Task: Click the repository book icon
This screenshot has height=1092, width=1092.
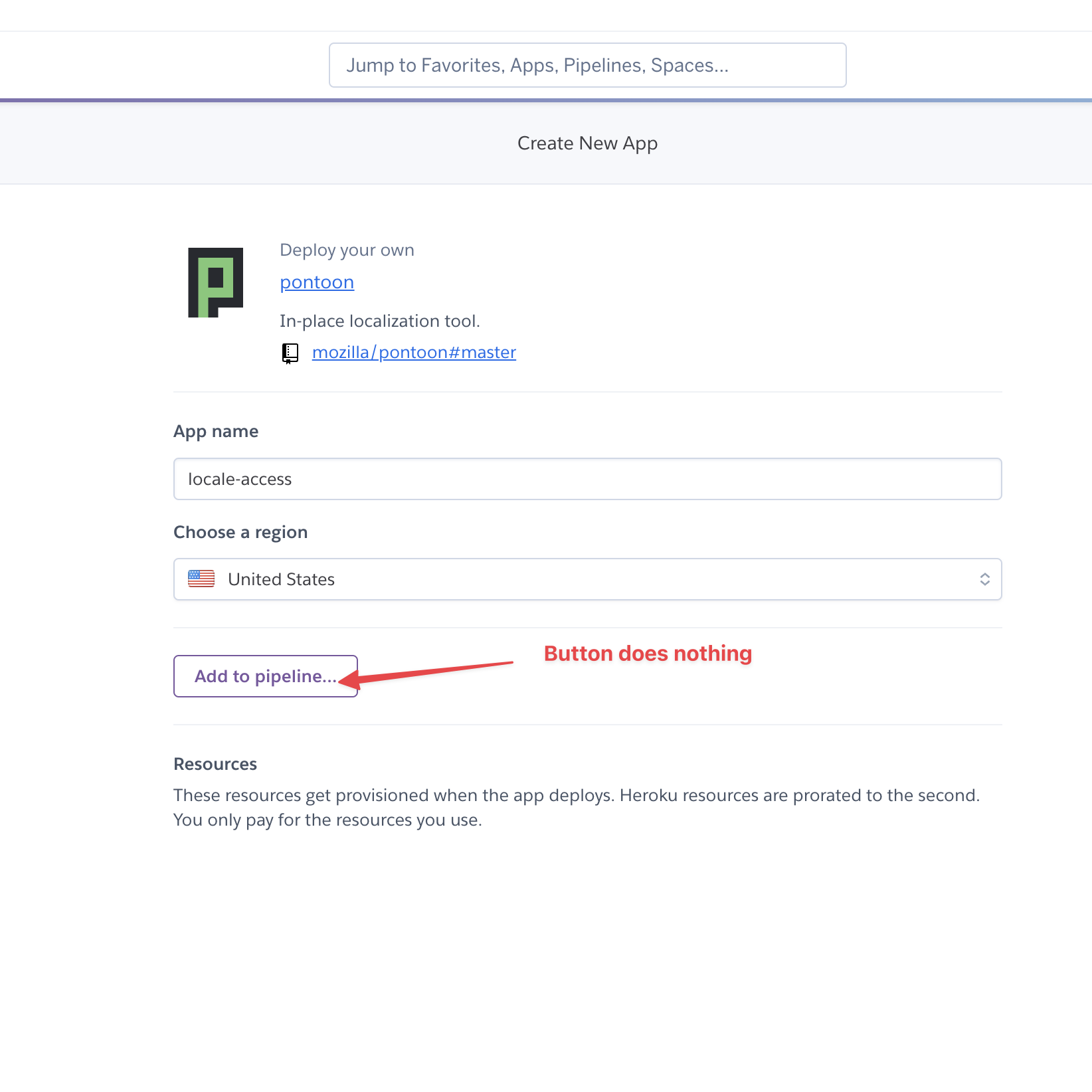Action: [290, 353]
